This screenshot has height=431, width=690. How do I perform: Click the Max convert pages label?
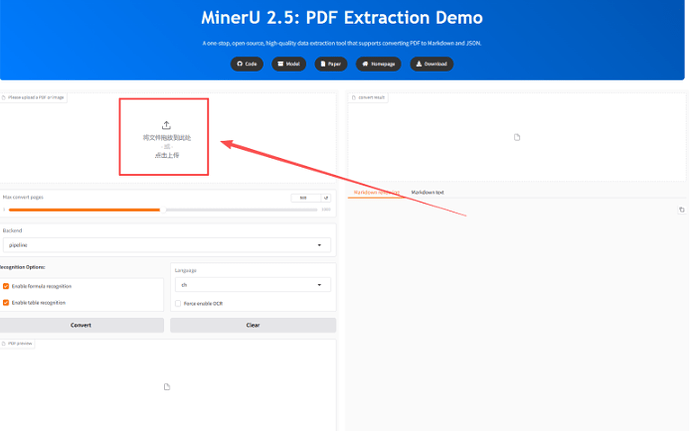(x=23, y=197)
